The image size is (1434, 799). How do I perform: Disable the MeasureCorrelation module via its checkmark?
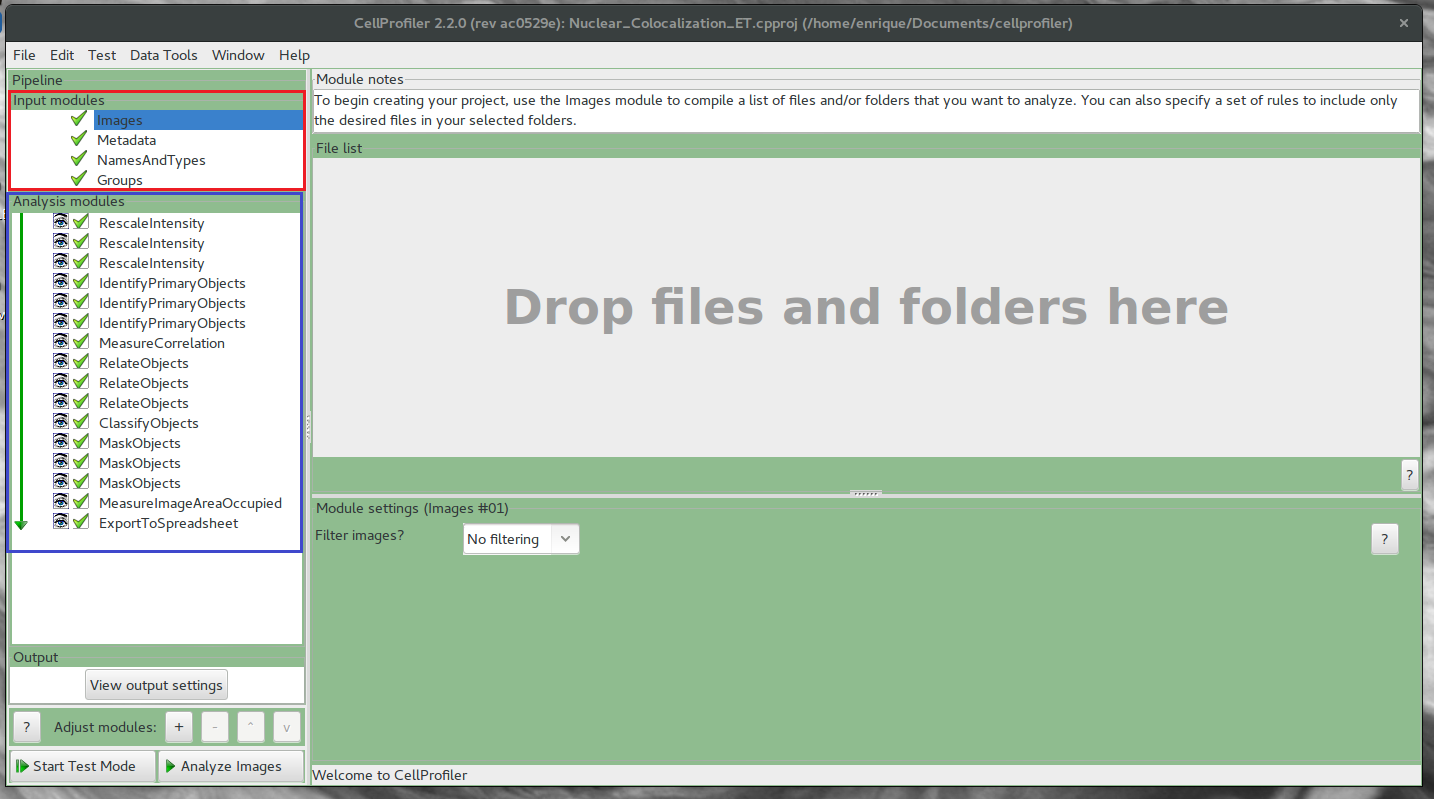[x=81, y=342]
